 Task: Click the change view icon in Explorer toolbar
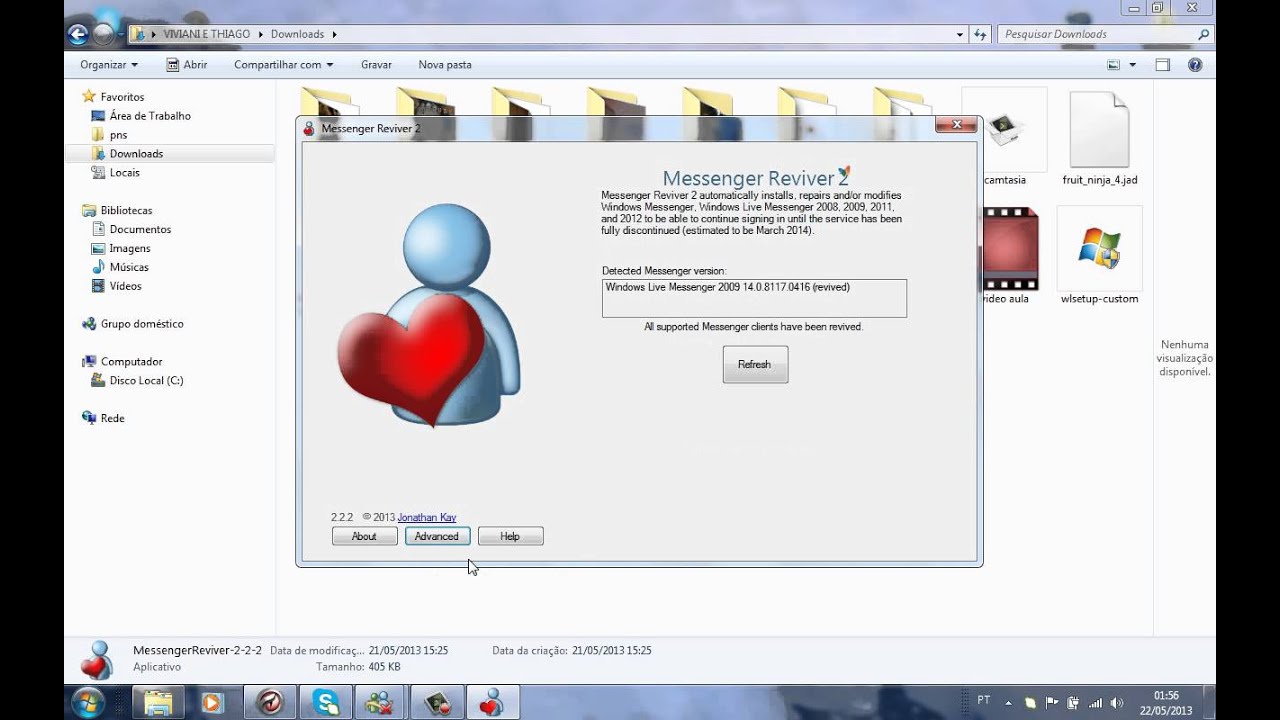click(1114, 65)
